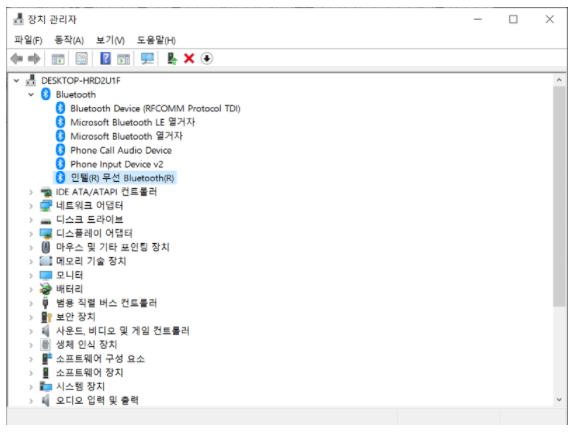Click the 보안 장치 key icon

click(x=46, y=317)
